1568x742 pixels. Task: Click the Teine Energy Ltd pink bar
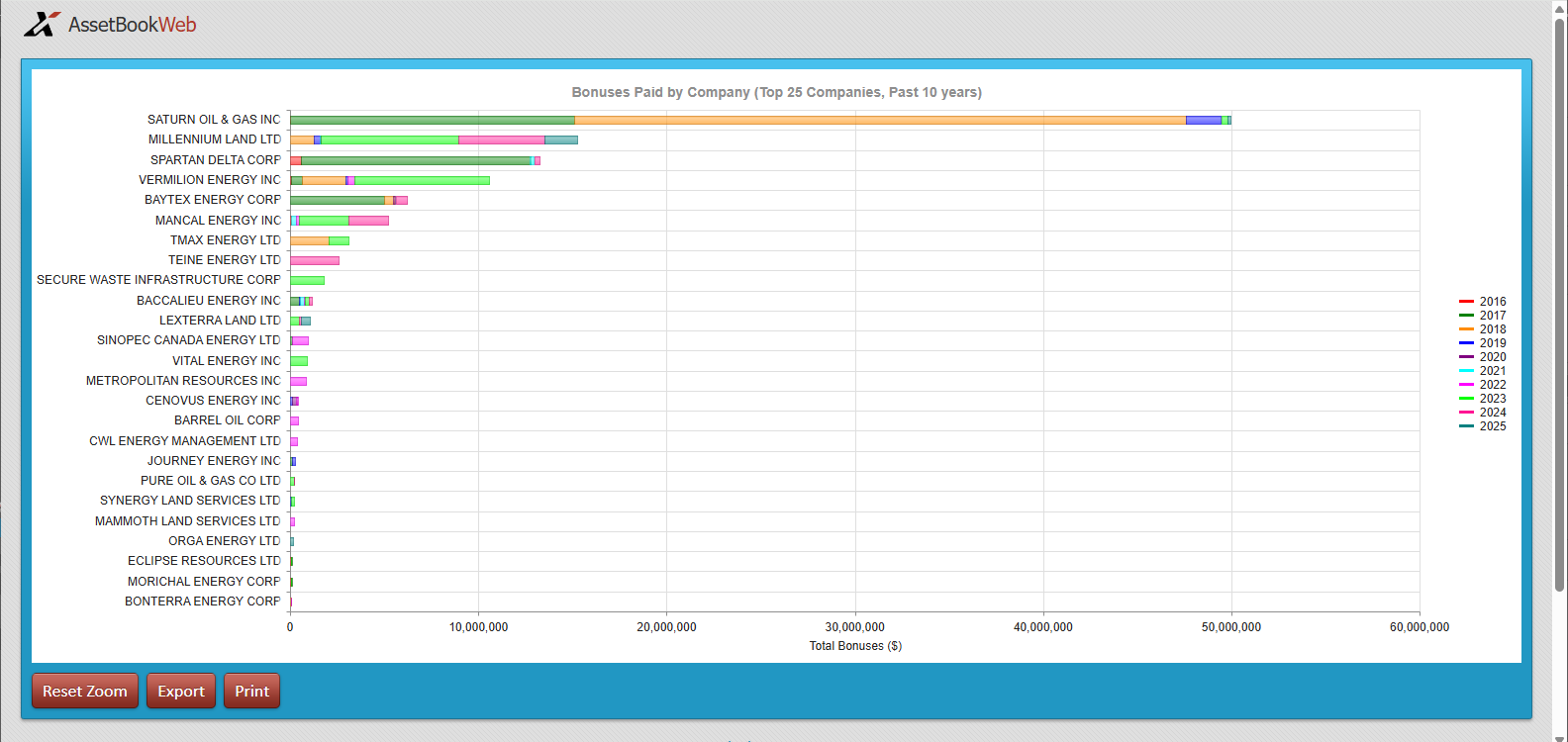click(315, 261)
